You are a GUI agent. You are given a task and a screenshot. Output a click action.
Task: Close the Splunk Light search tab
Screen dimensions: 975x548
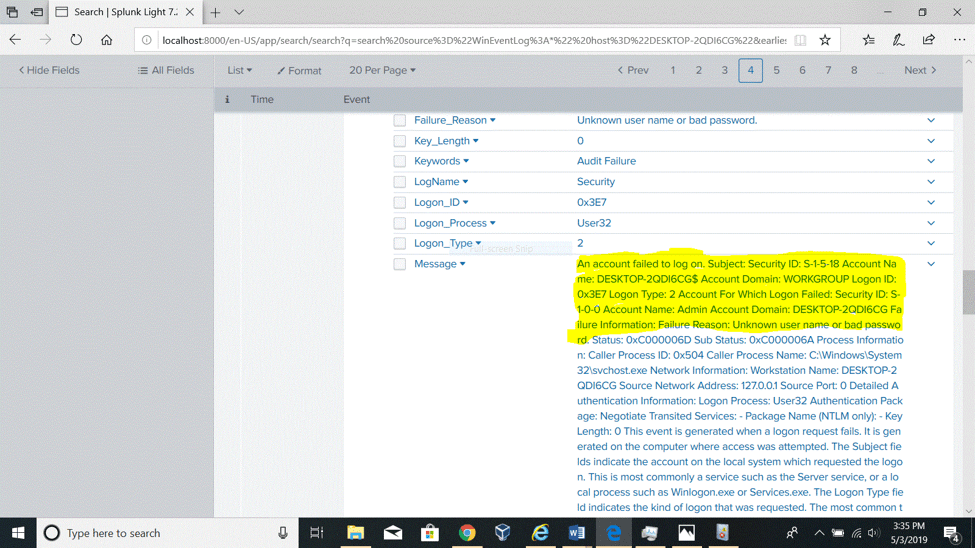click(x=190, y=12)
